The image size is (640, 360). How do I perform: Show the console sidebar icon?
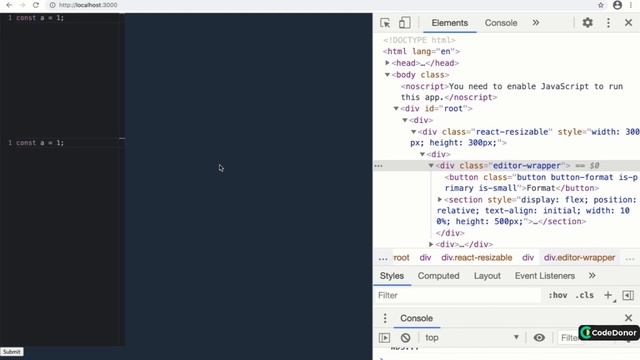384,338
